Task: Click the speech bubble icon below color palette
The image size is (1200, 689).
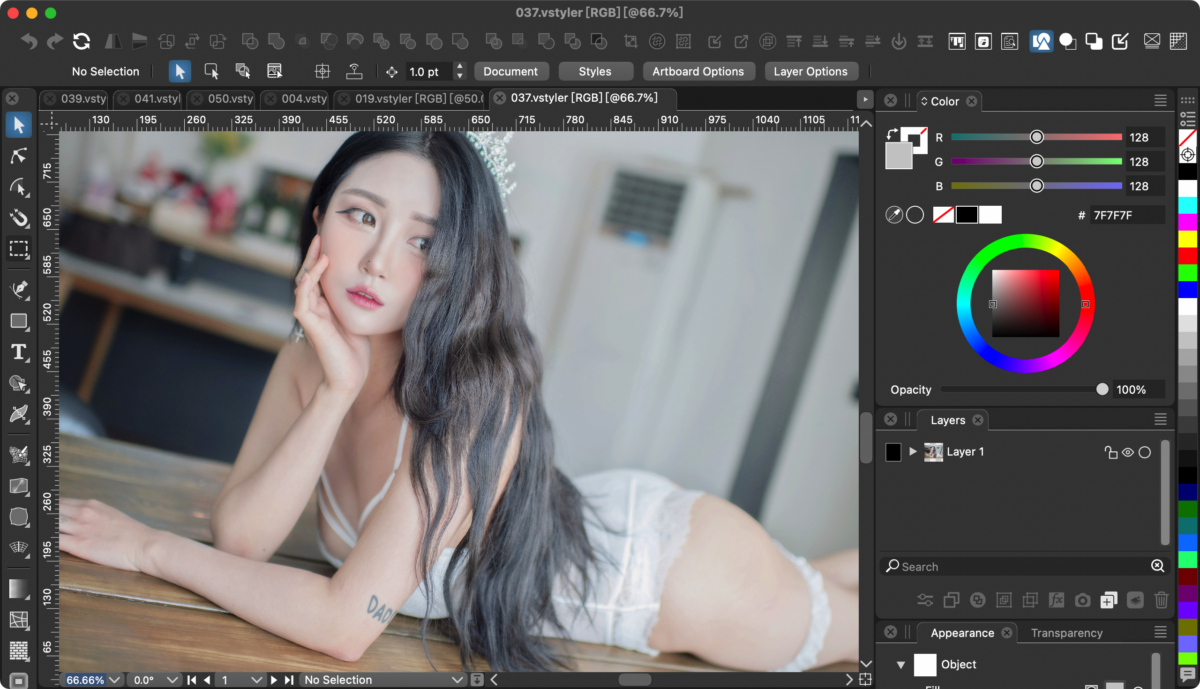Action: pos(1187,677)
